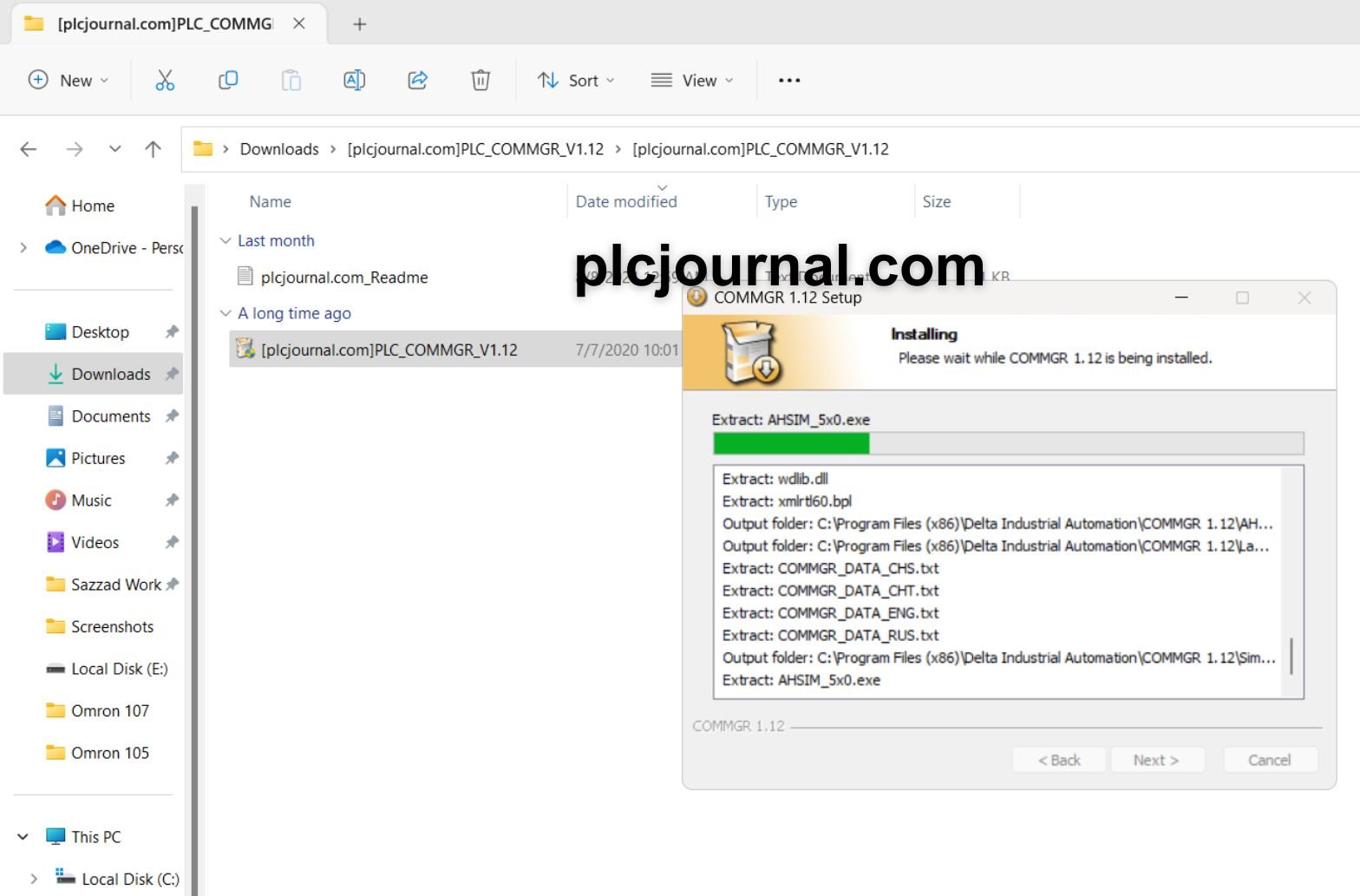
Task: Sort by the Name column header
Action: coord(270,201)
